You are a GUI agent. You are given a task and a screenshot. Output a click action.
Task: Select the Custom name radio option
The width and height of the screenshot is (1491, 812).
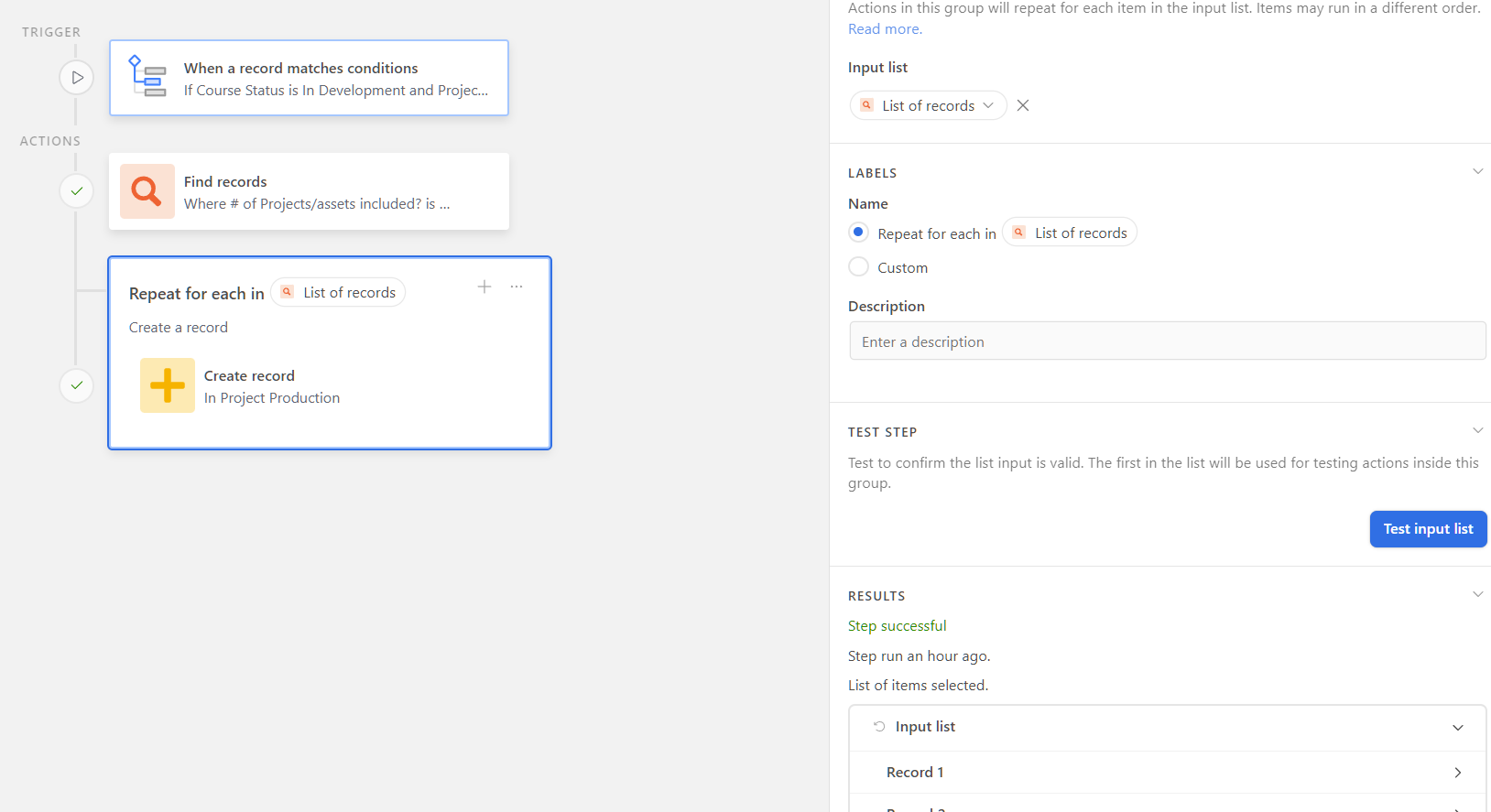pyautogui.click(x=858, y=266)
